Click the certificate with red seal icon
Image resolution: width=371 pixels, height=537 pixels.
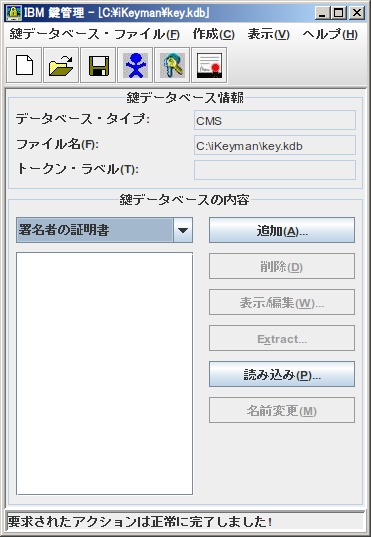tap(209, 65)
